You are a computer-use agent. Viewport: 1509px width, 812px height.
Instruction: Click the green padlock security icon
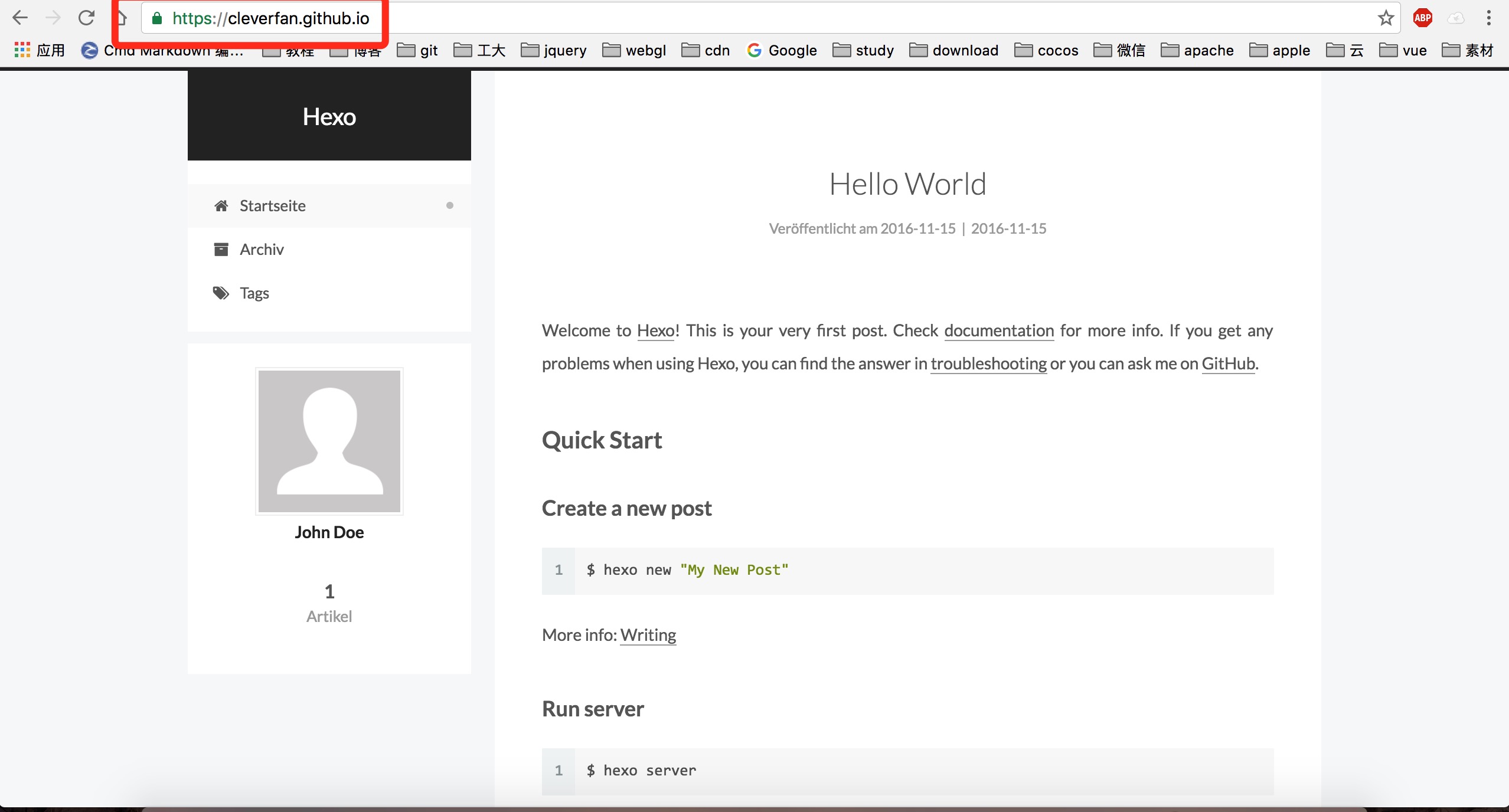click(x=157, y=18)
